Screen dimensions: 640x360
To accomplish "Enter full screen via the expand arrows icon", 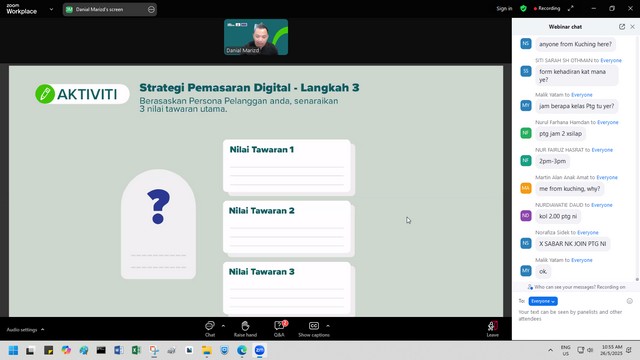I will (570, 9).
